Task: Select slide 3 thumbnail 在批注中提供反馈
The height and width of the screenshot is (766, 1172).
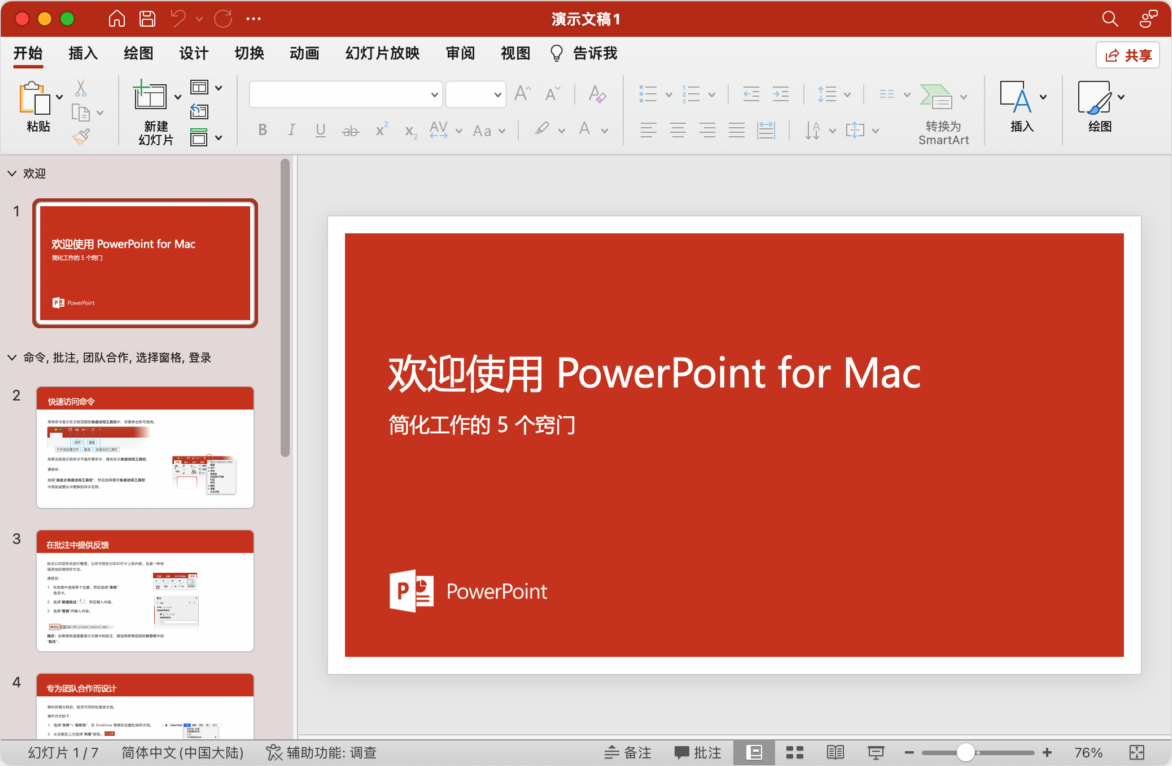Action: [x=145, y=590]
